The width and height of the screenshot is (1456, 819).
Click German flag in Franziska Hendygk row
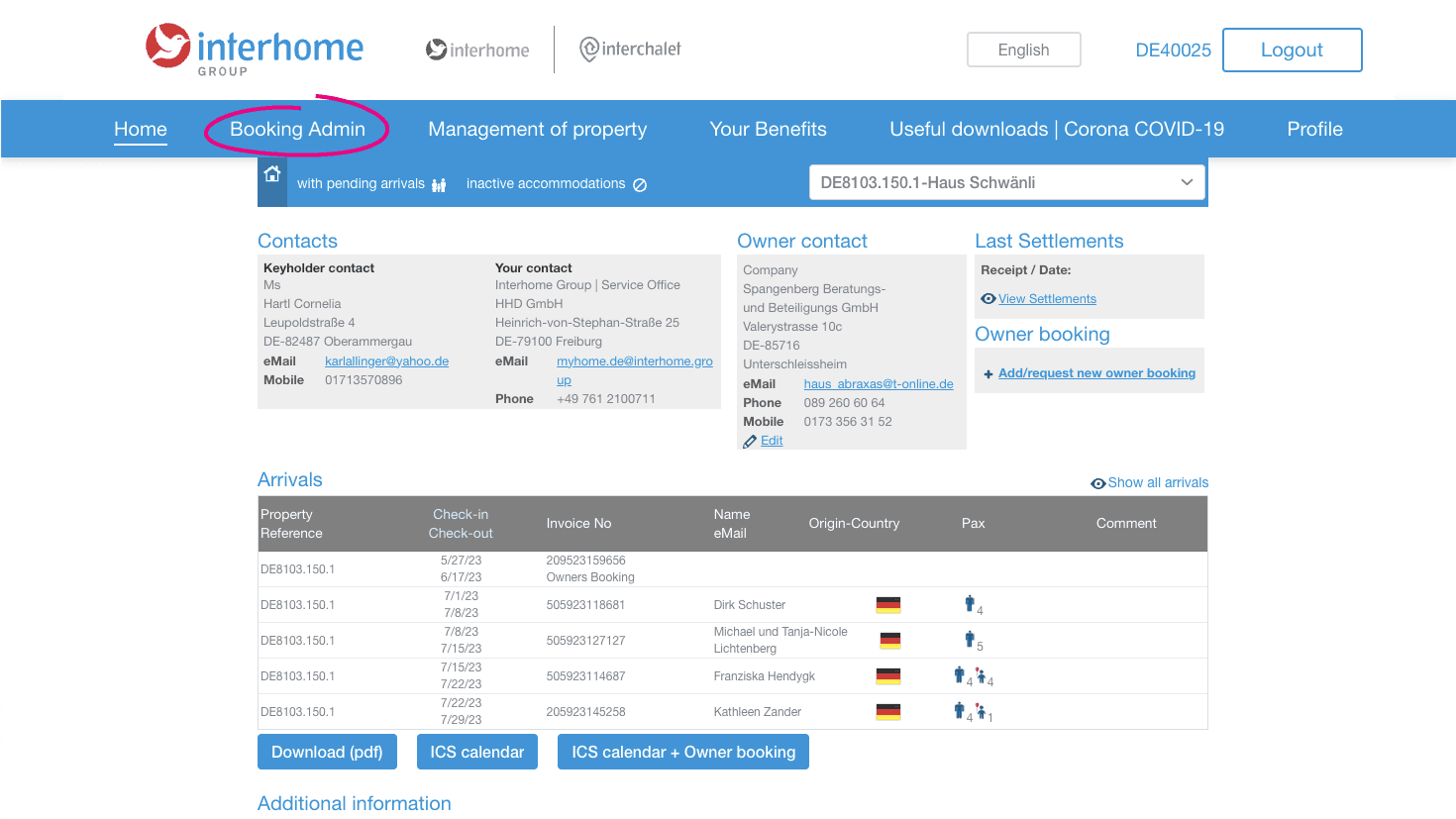pos(888,676)
